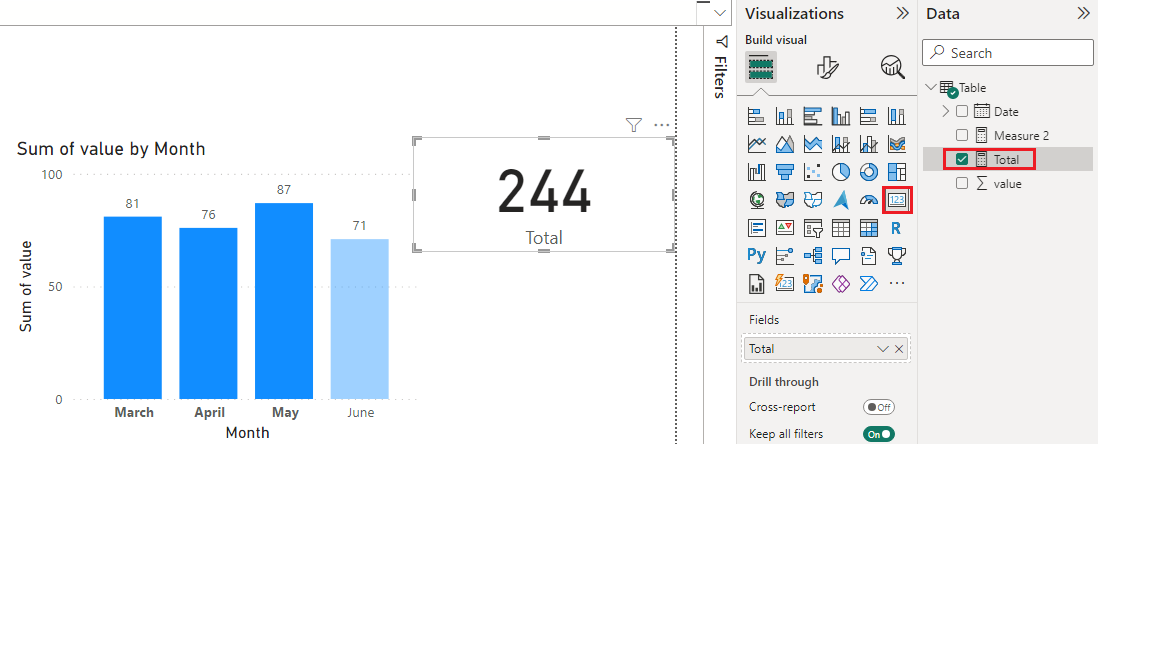The image size is (1152, 648).
Task: Collapse the Data pane
Action: pos(1084,13)
